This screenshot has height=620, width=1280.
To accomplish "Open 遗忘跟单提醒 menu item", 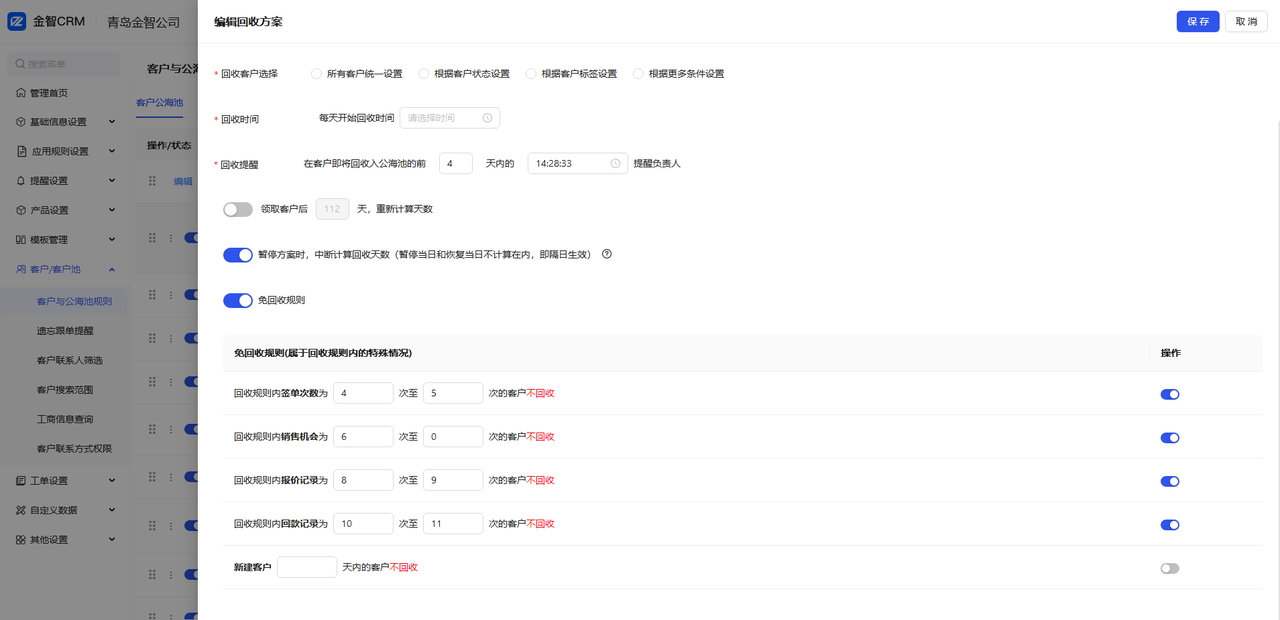I will coord(66,331).
